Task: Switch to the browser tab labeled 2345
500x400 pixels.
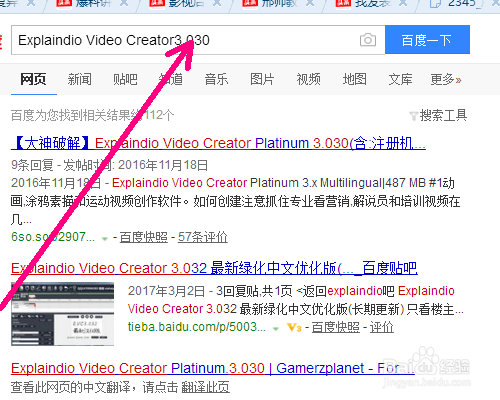Action: (462, 4)
